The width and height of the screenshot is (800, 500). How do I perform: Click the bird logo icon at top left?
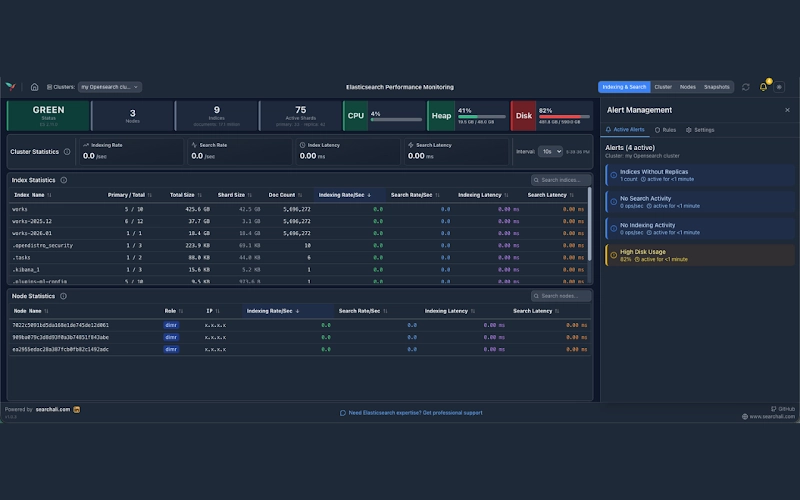point(10,87)
